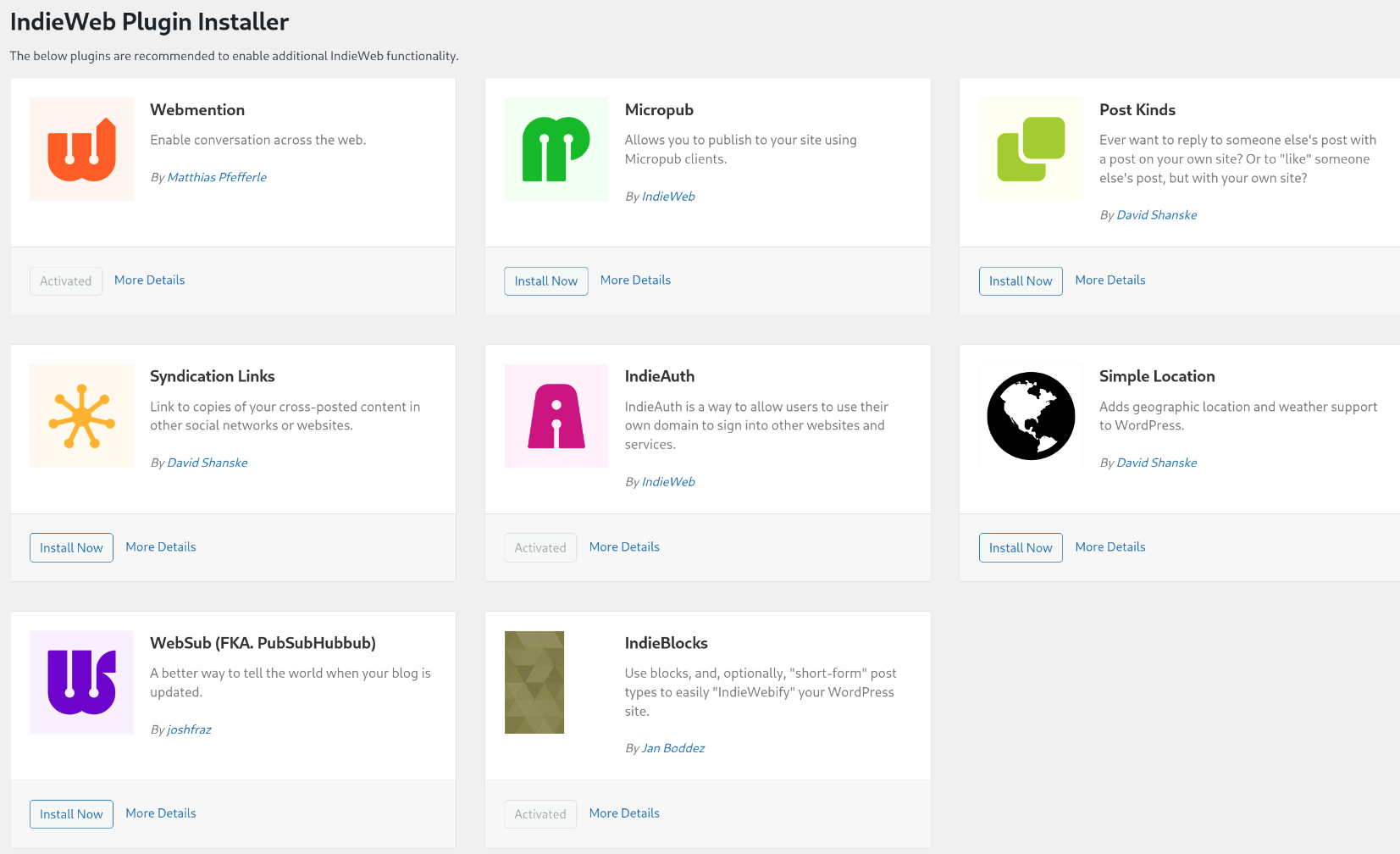Install the Micropub plugin
The image size is (1400, 854).
click(545, 281)
